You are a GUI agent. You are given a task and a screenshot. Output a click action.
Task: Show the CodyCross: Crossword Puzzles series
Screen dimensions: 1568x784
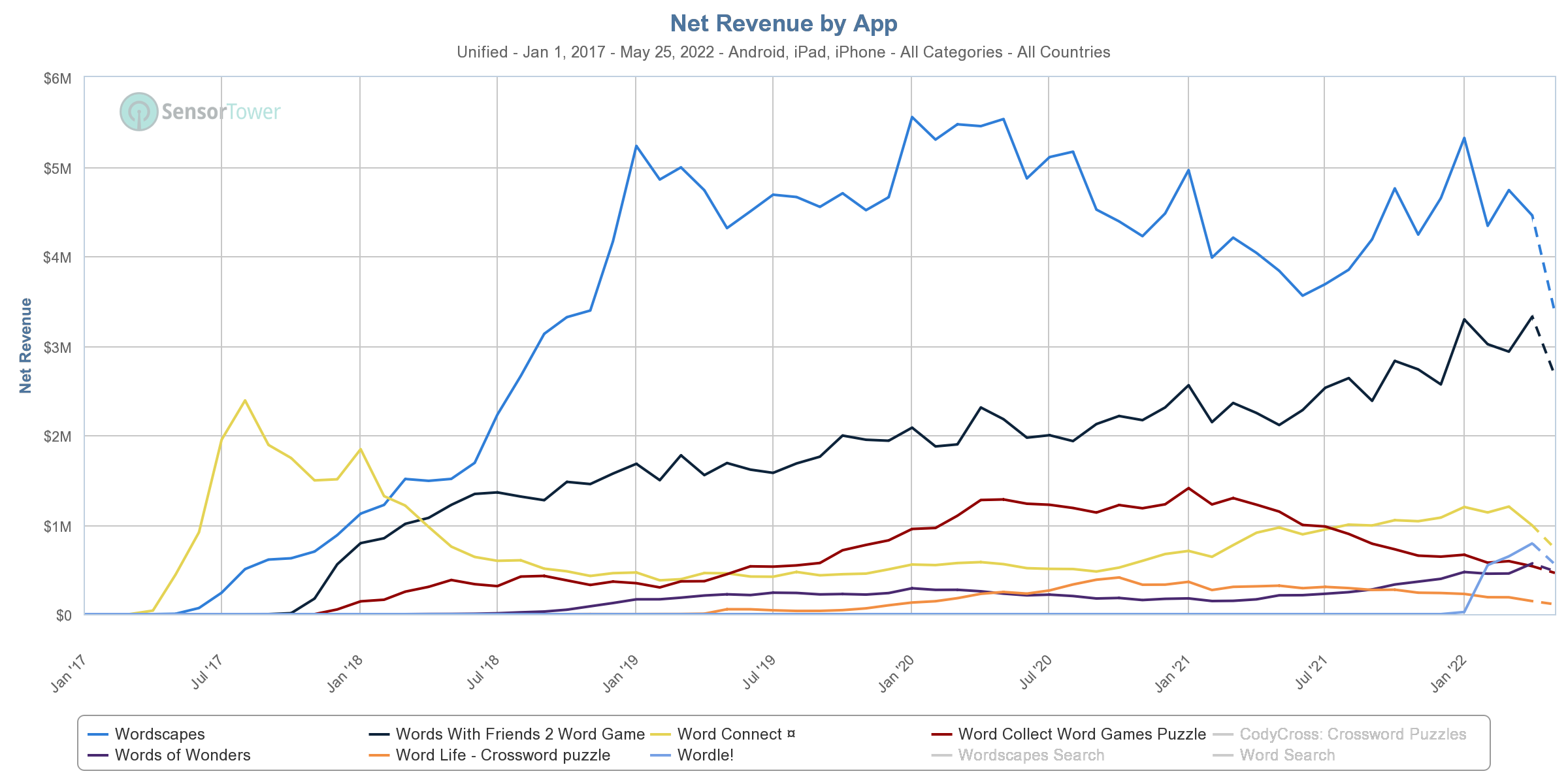click(1339, 734)
